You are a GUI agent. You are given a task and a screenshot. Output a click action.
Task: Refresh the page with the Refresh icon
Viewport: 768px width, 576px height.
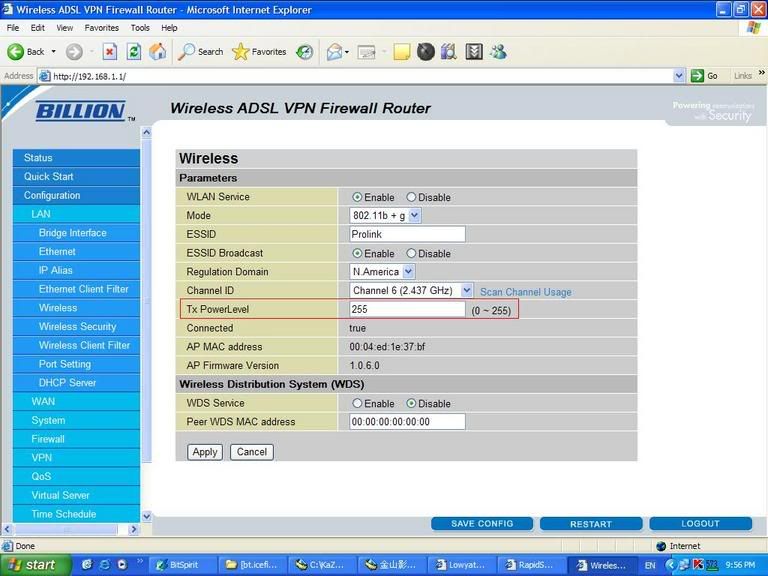[x=134, y=51]
